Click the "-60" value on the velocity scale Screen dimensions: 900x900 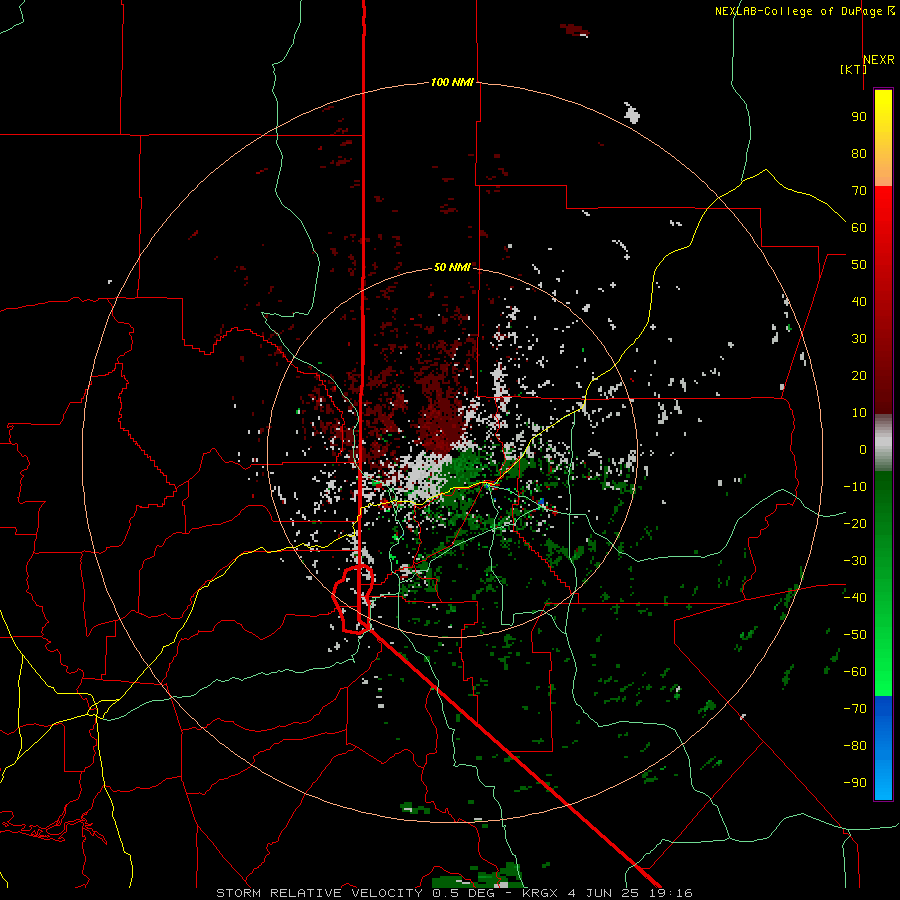tap(855, 672)
